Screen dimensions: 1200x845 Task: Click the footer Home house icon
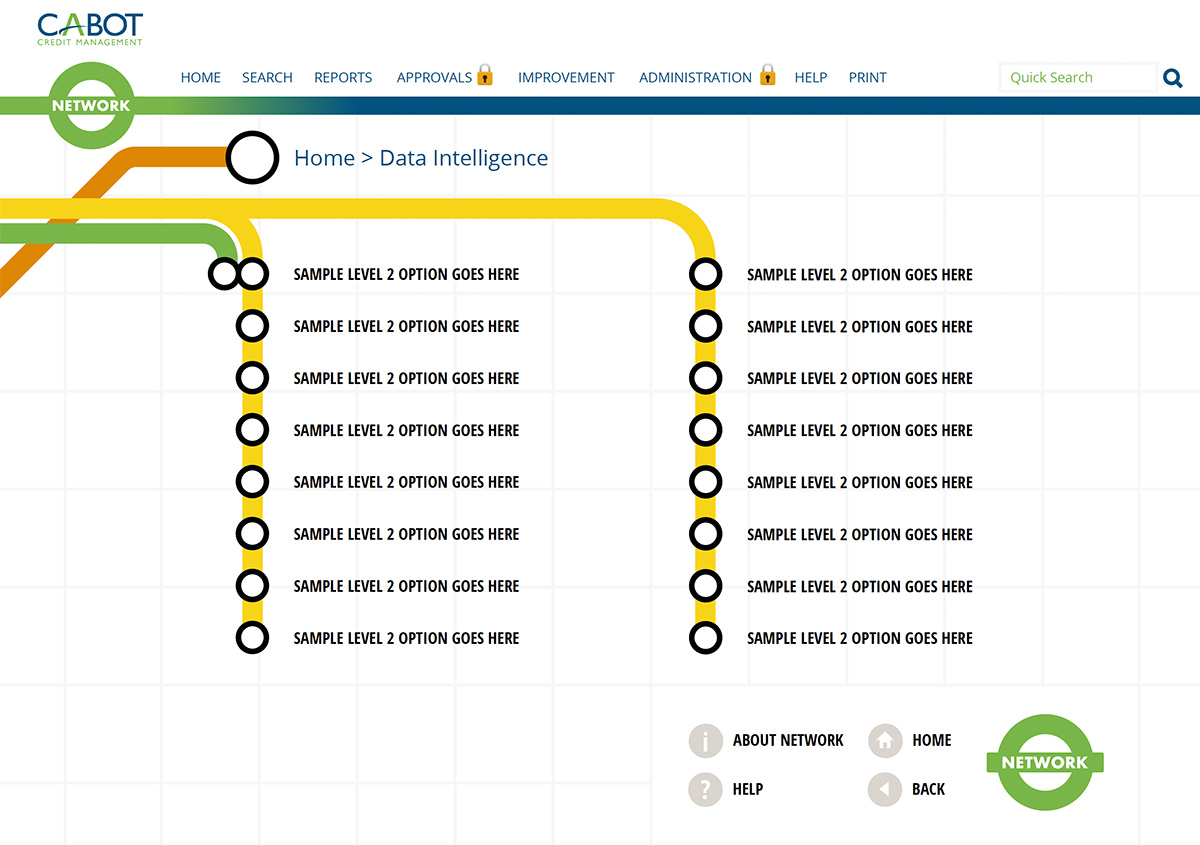click(x=885, y=741)
